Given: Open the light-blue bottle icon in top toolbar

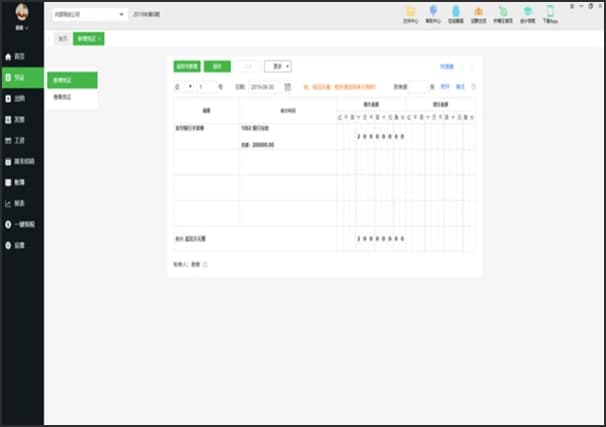Looking at the screenshot, I should pyautogui.click(x=456, y=15).
